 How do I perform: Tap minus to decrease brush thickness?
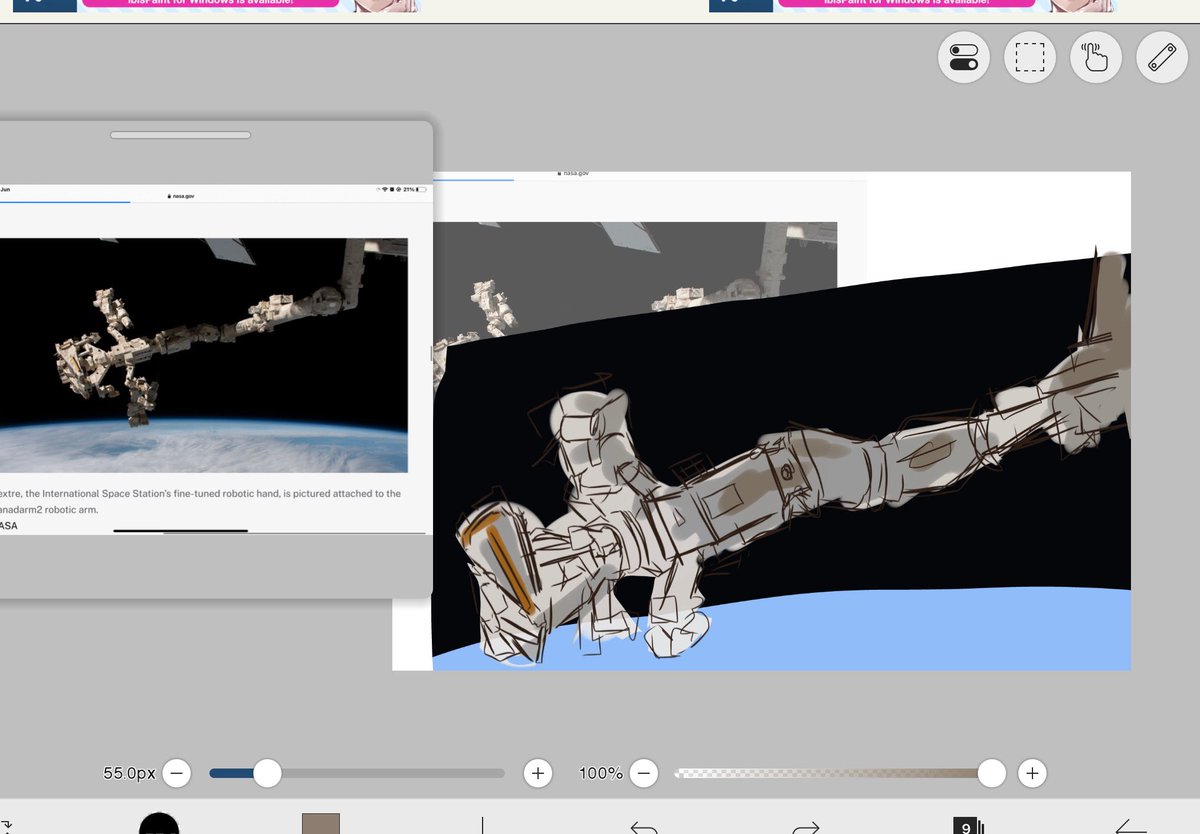[177, 773]
